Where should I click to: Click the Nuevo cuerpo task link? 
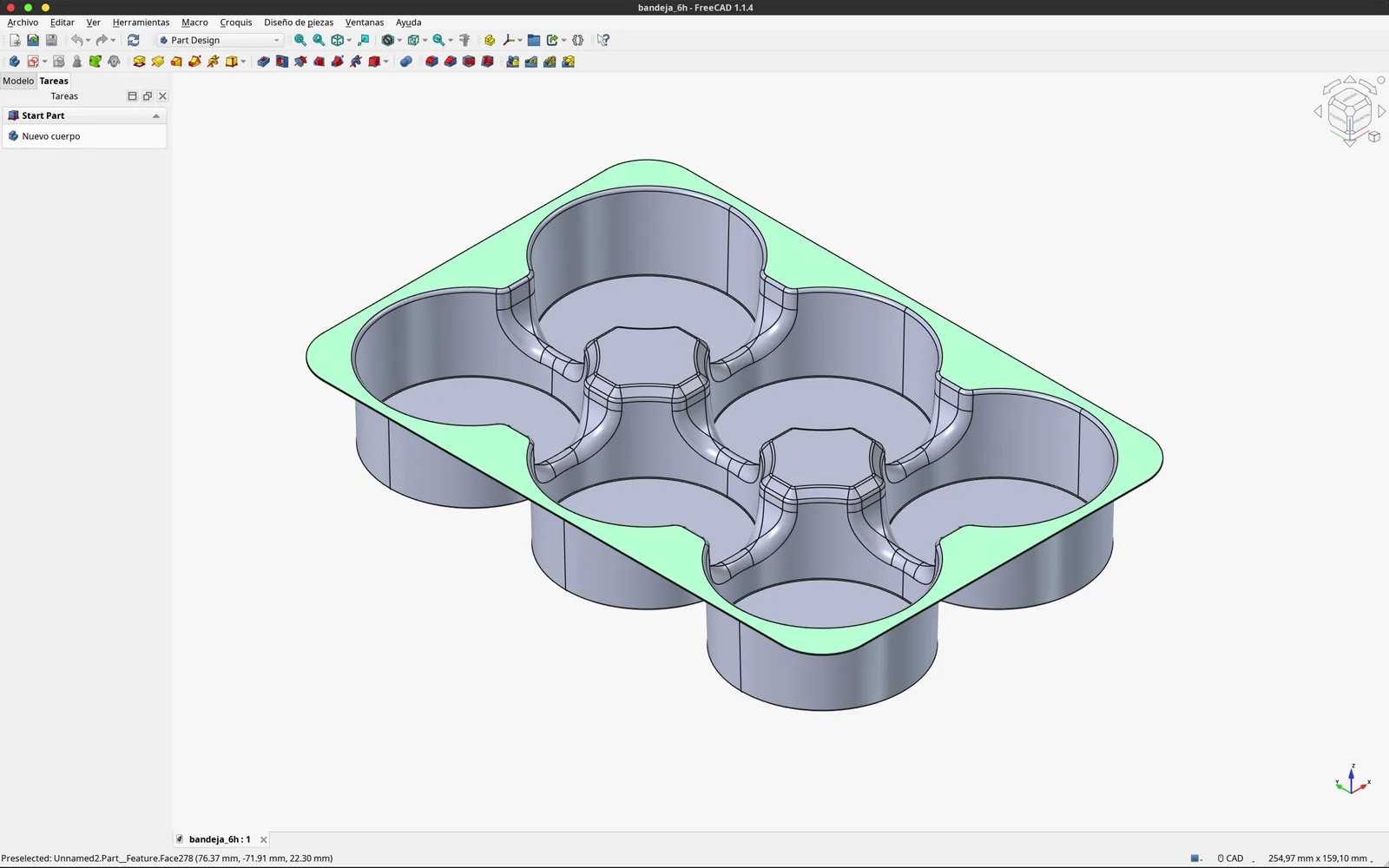[x=51, y=136]
